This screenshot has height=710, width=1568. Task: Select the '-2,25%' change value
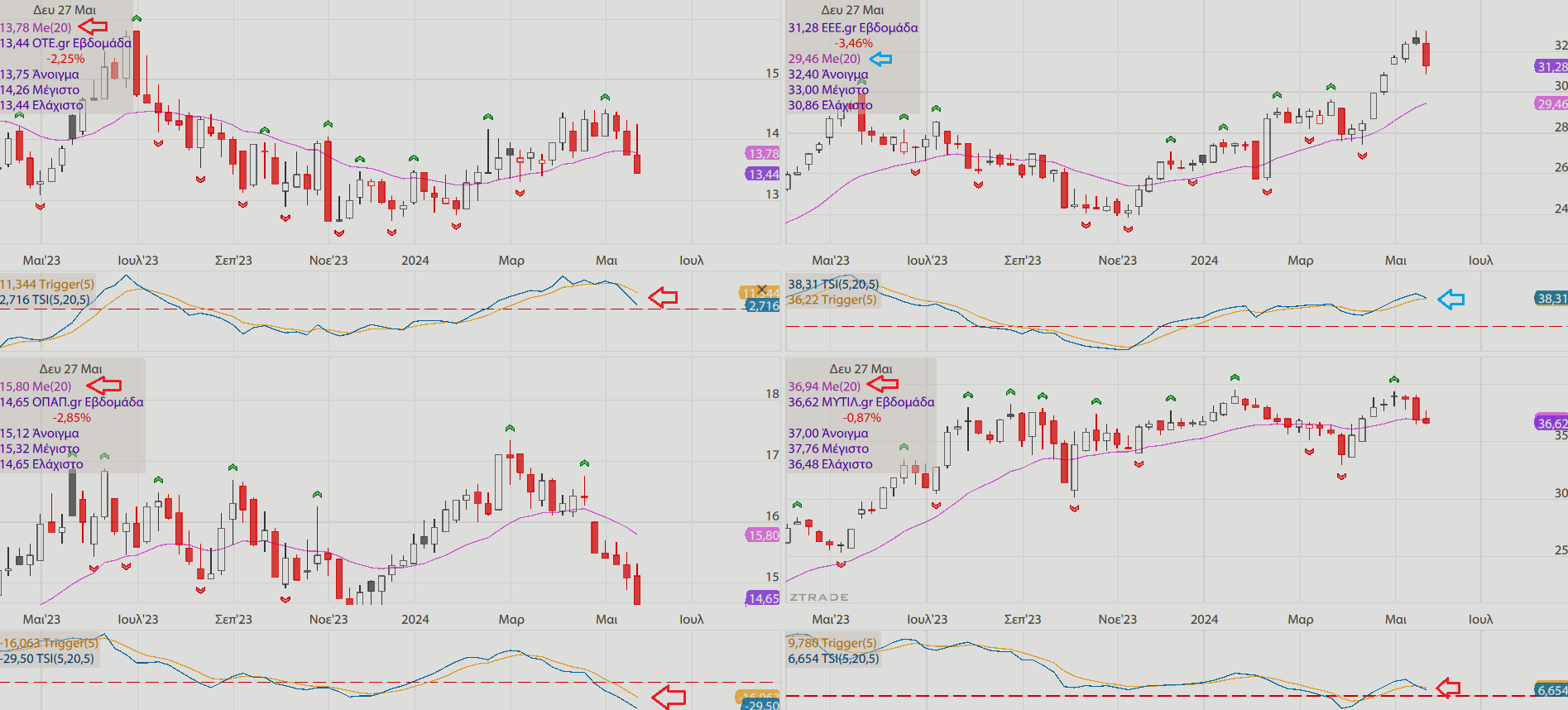(65, 59)
